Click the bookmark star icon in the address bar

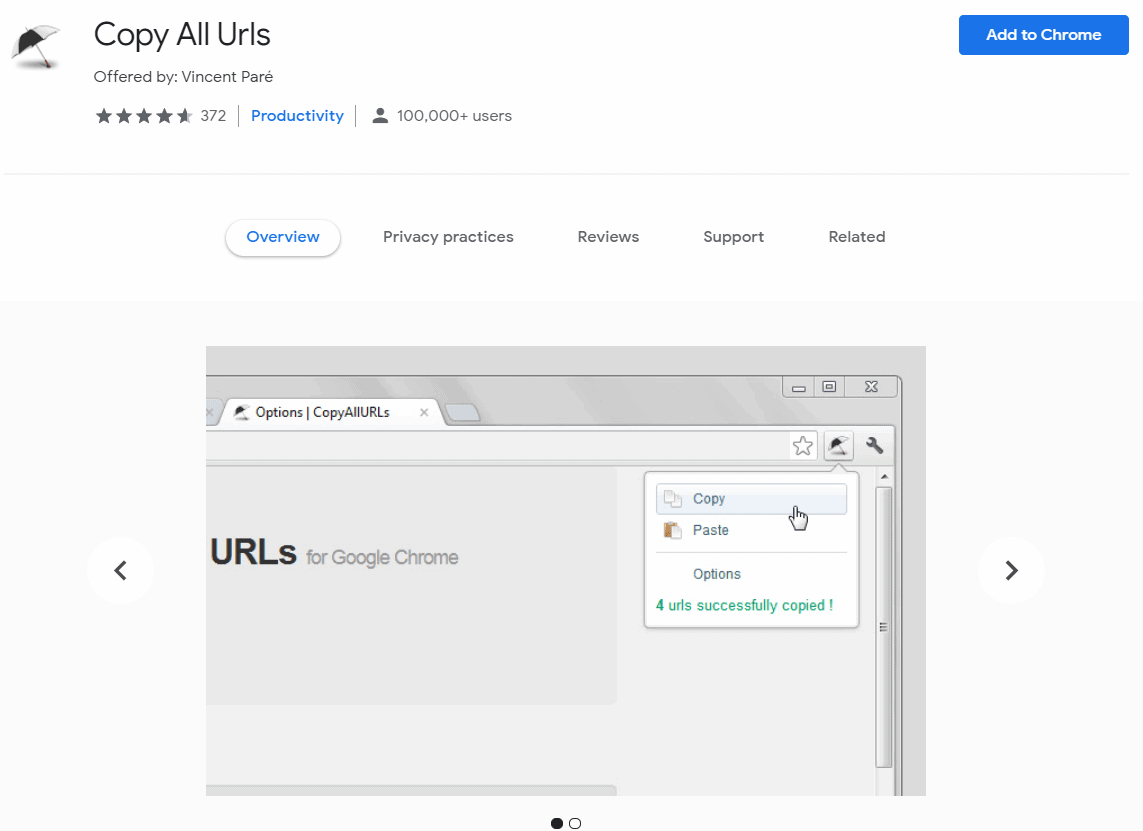coord(802,445)
